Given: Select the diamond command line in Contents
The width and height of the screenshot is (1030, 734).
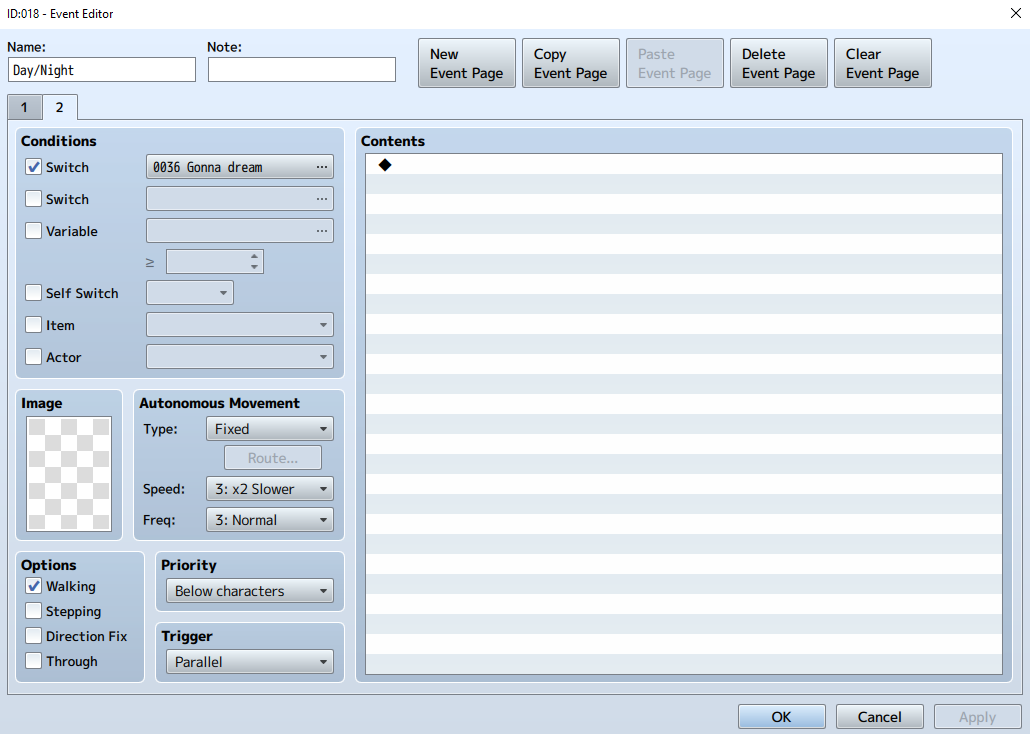Looking at the screenshot, I should 684,165.
